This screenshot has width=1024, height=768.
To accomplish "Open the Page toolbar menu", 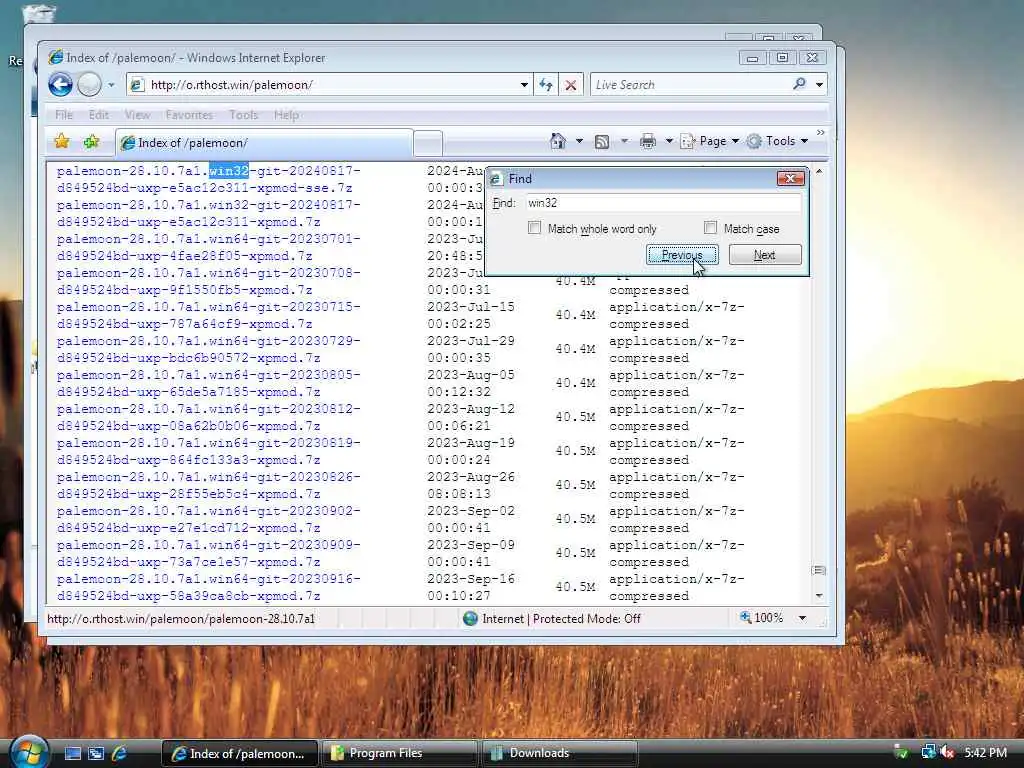I will click(710, 141).
